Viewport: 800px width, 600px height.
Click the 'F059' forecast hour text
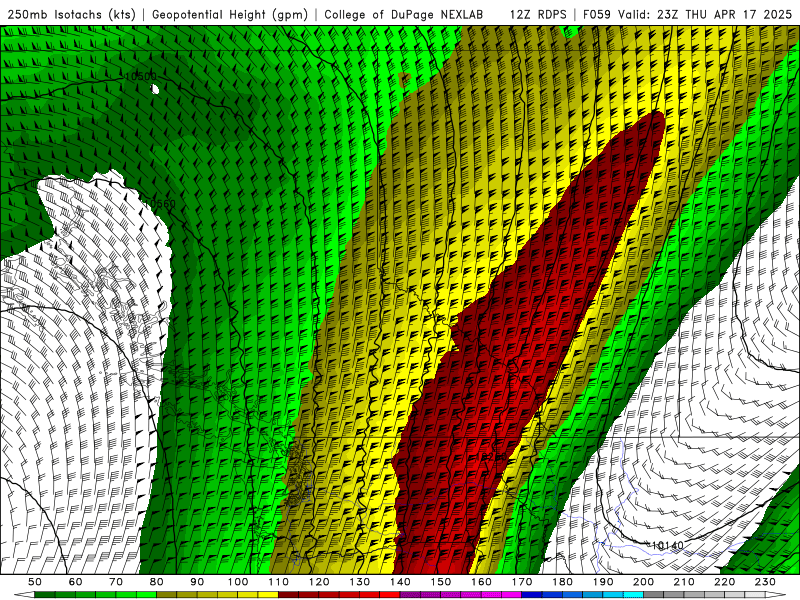pos(597,14)
